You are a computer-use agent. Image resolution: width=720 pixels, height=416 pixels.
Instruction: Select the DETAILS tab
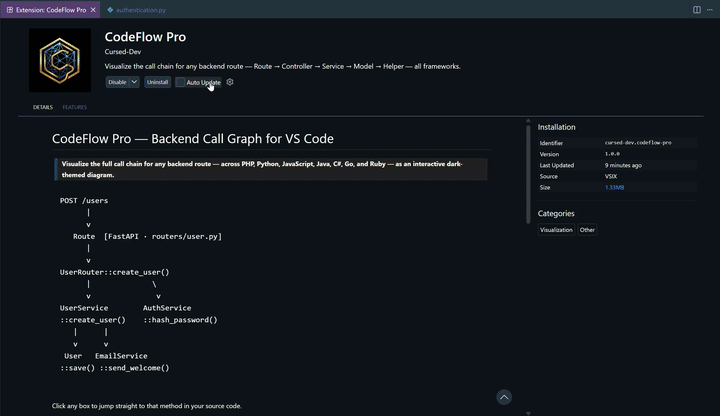(43, 107)
